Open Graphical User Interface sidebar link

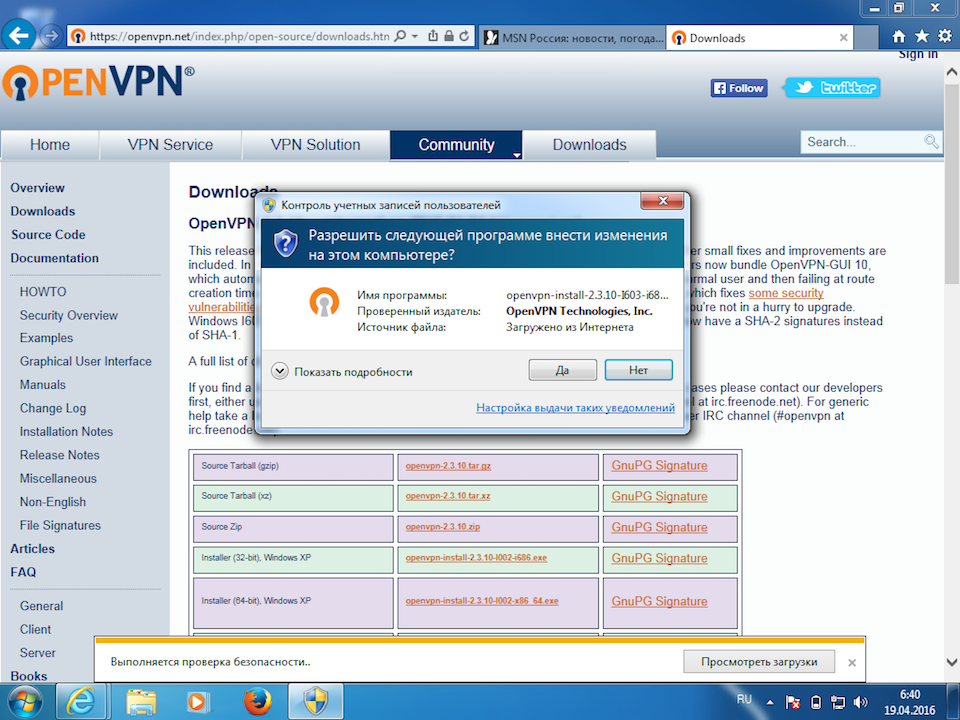pos(86,361)
